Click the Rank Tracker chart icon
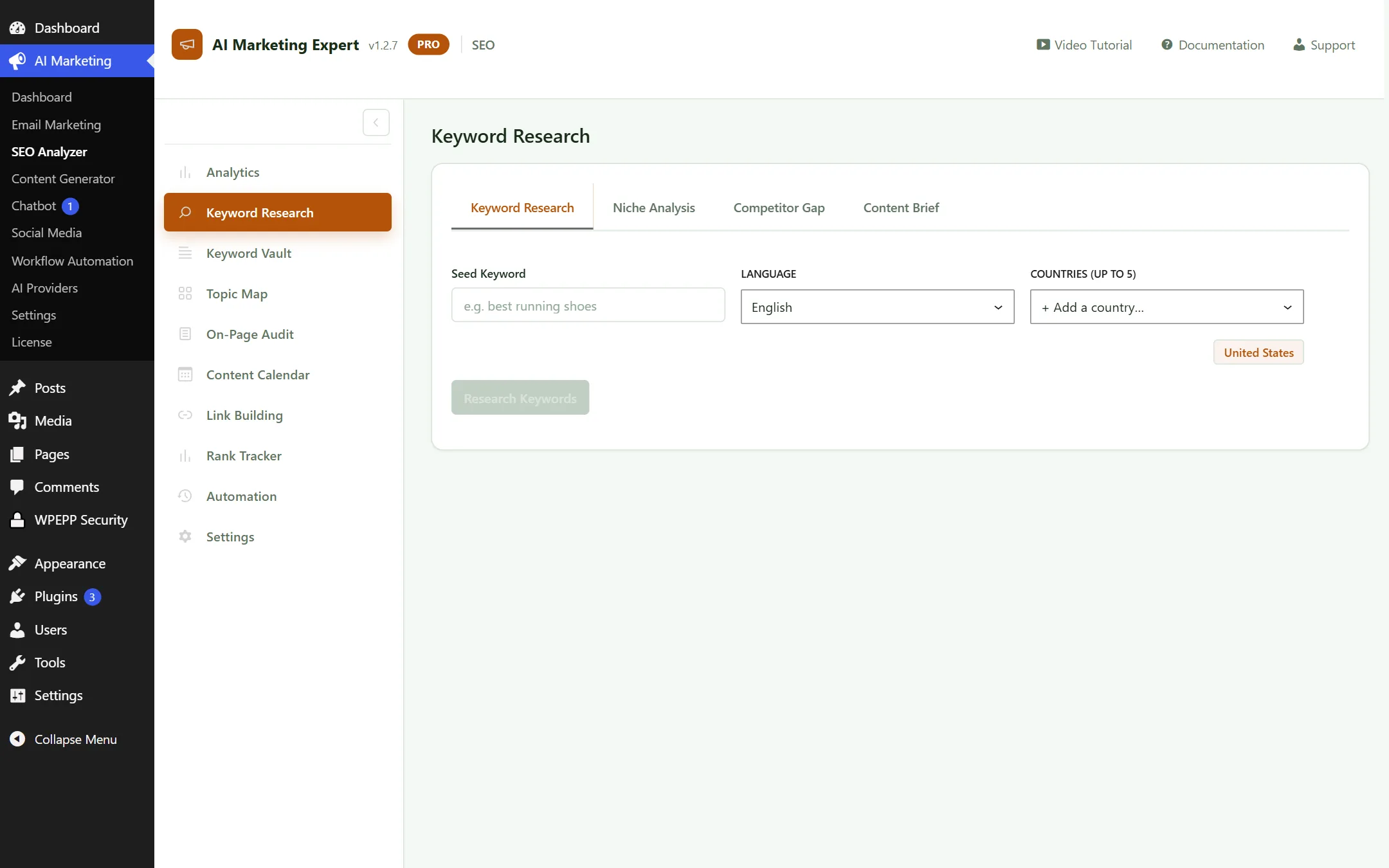1389x868 pixels. click(185, 455)
